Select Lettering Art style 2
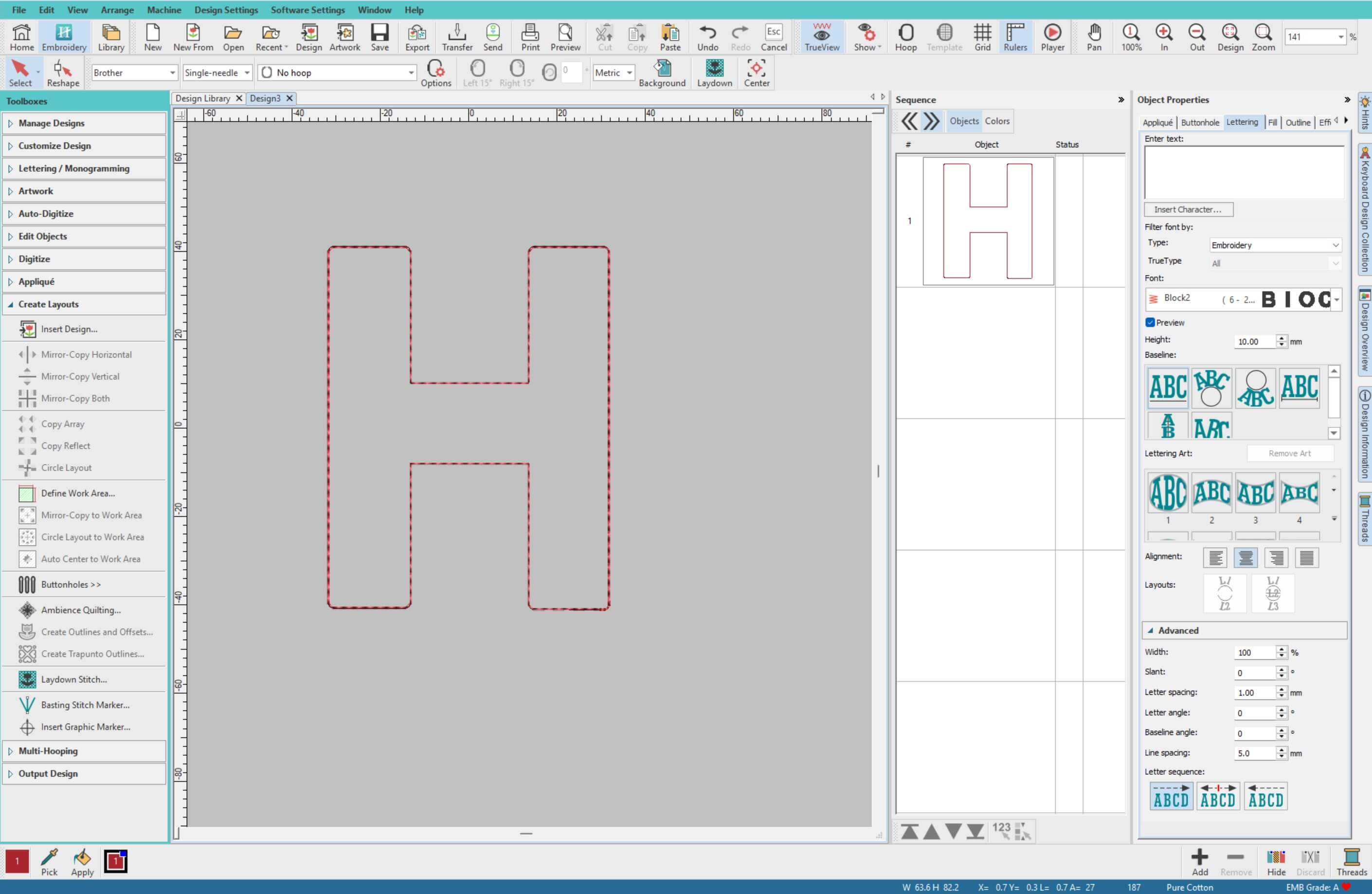The width and height of the screenshot is (1372, 894). click(x=1211, y=493)
